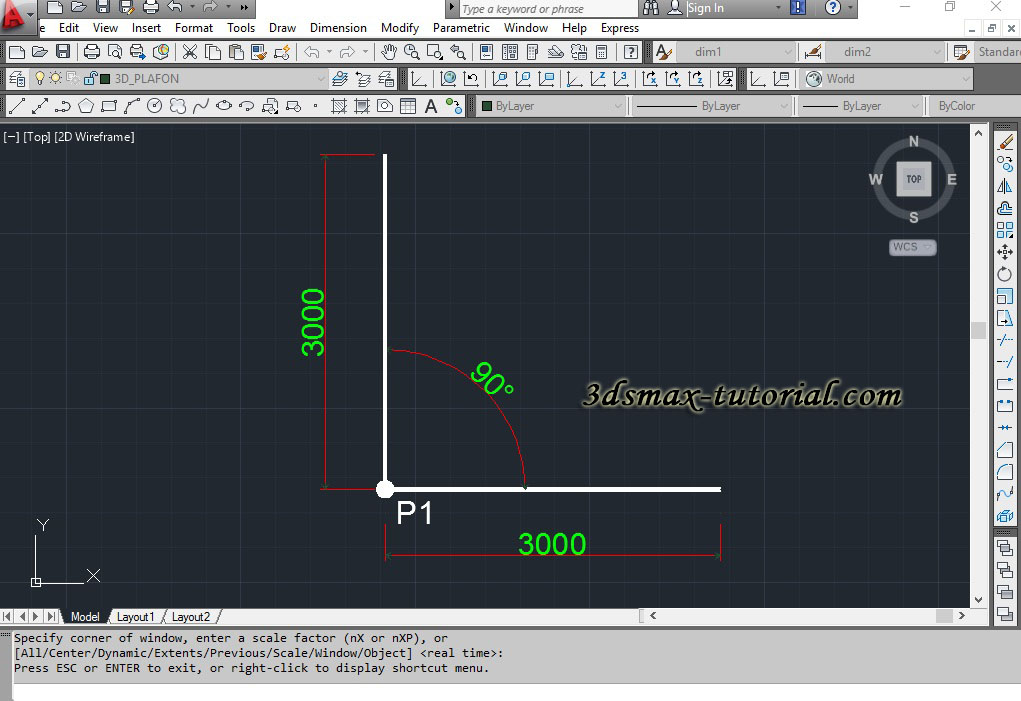Click the Plot printer icon
The width and height of the screenshot is (1021, 701).
pos(92,52)
